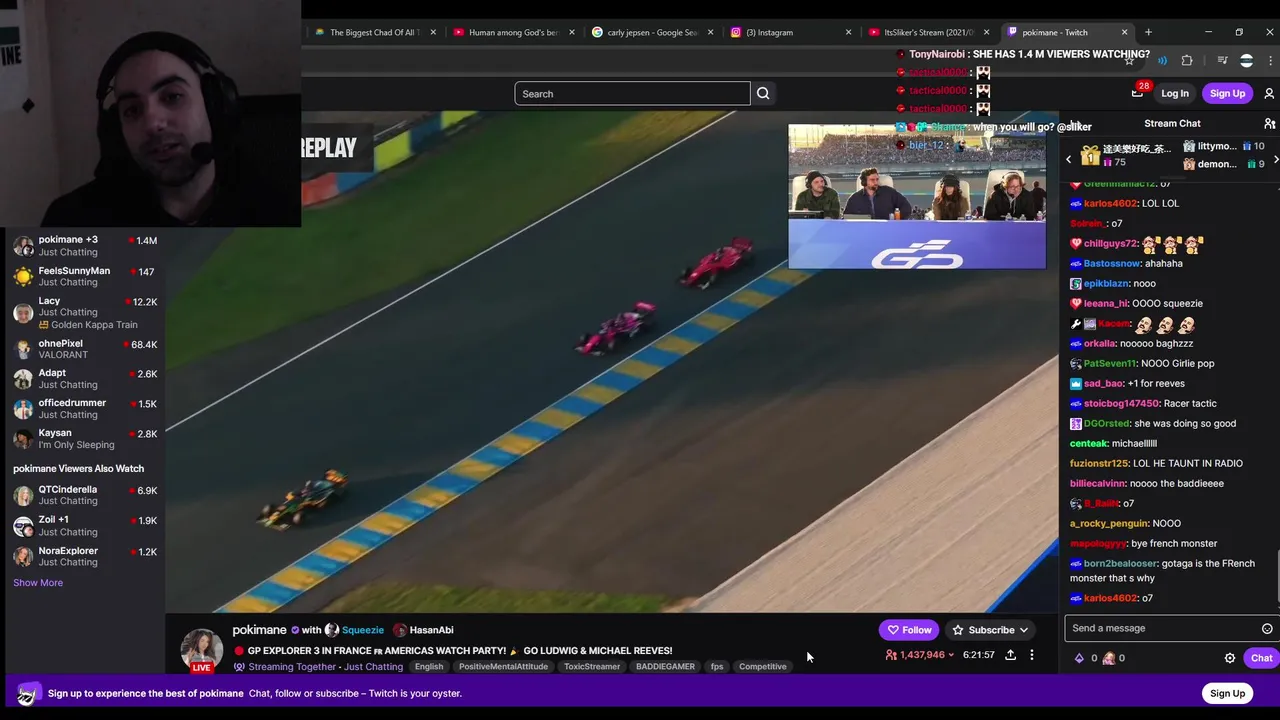Switch to Human among God's YouTube tab
The height and width of the screenshot is (720, 1280).
point(512,32)
